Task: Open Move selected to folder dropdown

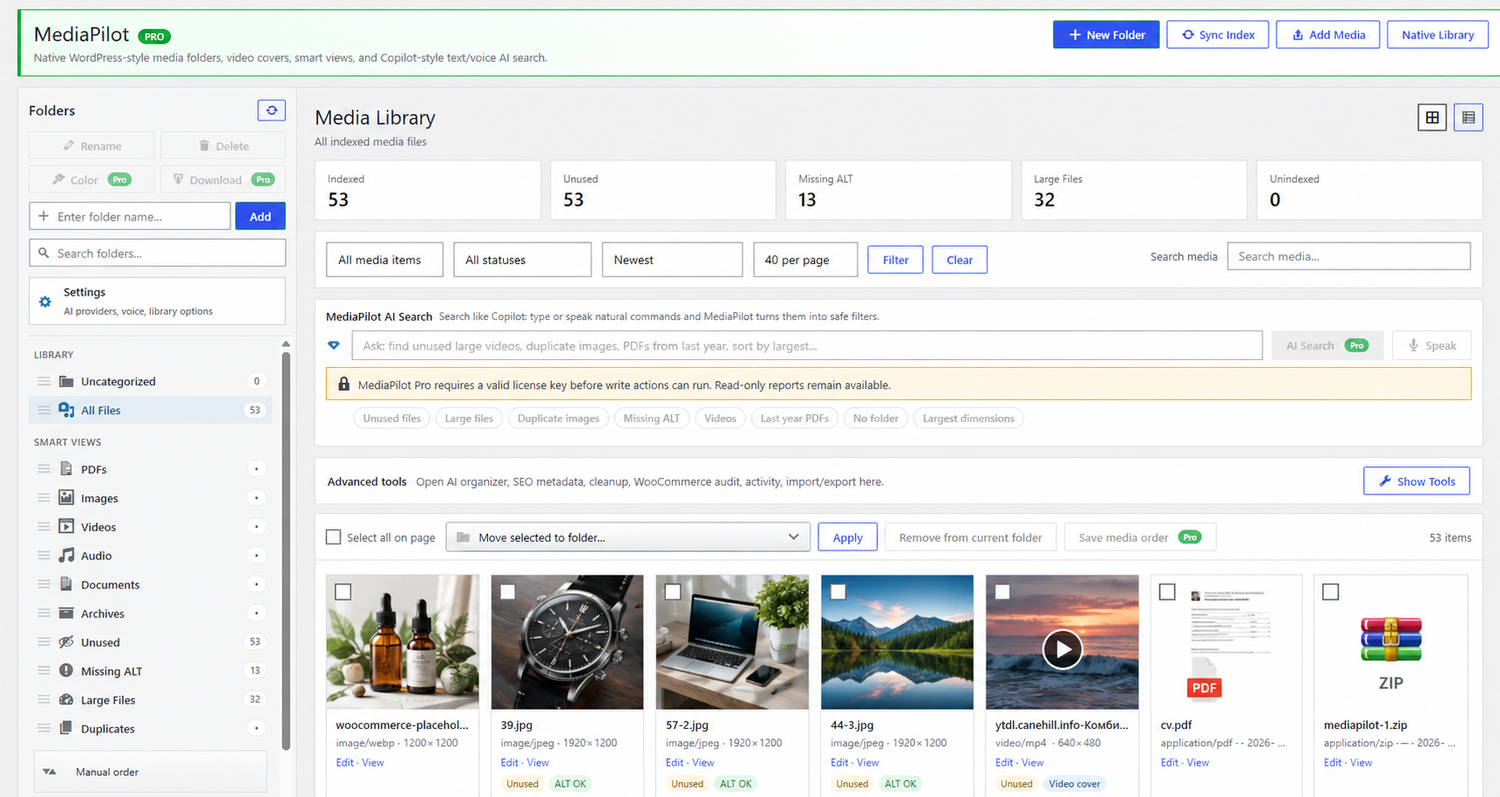Action: point(627,537)
